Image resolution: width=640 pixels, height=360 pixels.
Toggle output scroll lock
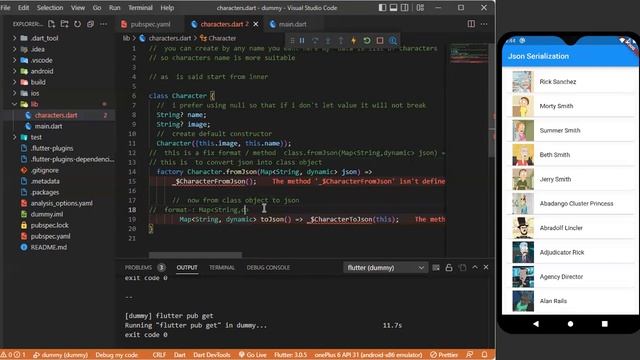tap(449, 268)
